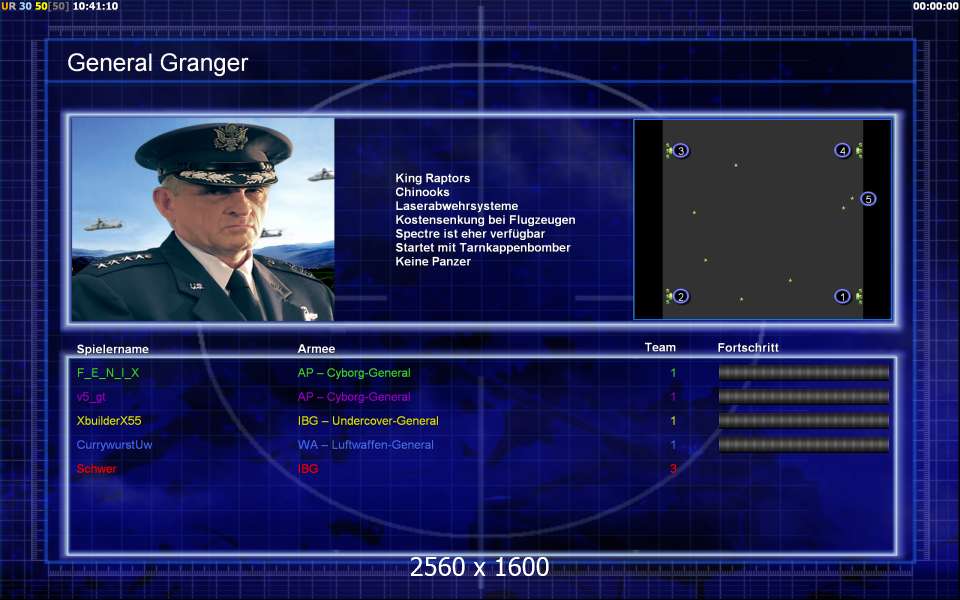Click the Team column header
The image size is (960, 600).
(660, 347)
